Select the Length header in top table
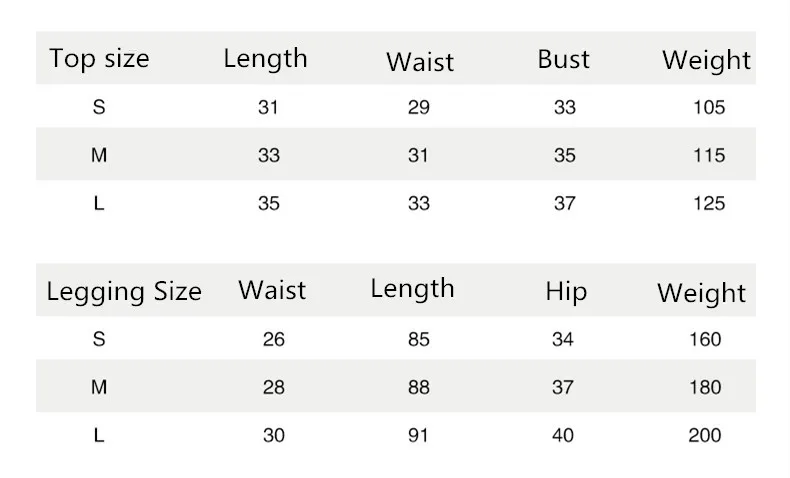This screenshot has width=790, height=478. pos(266,59)
